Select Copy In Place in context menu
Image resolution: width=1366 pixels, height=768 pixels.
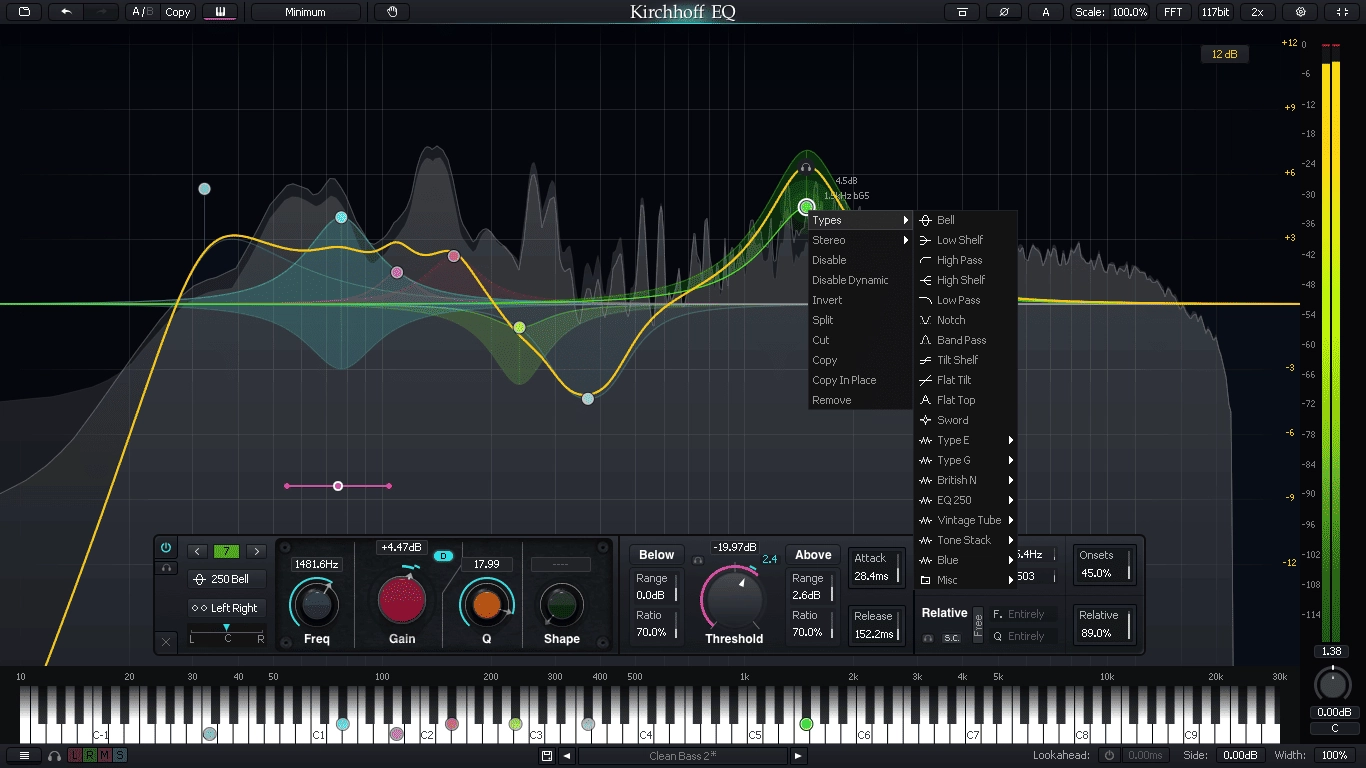coord(861,380)
